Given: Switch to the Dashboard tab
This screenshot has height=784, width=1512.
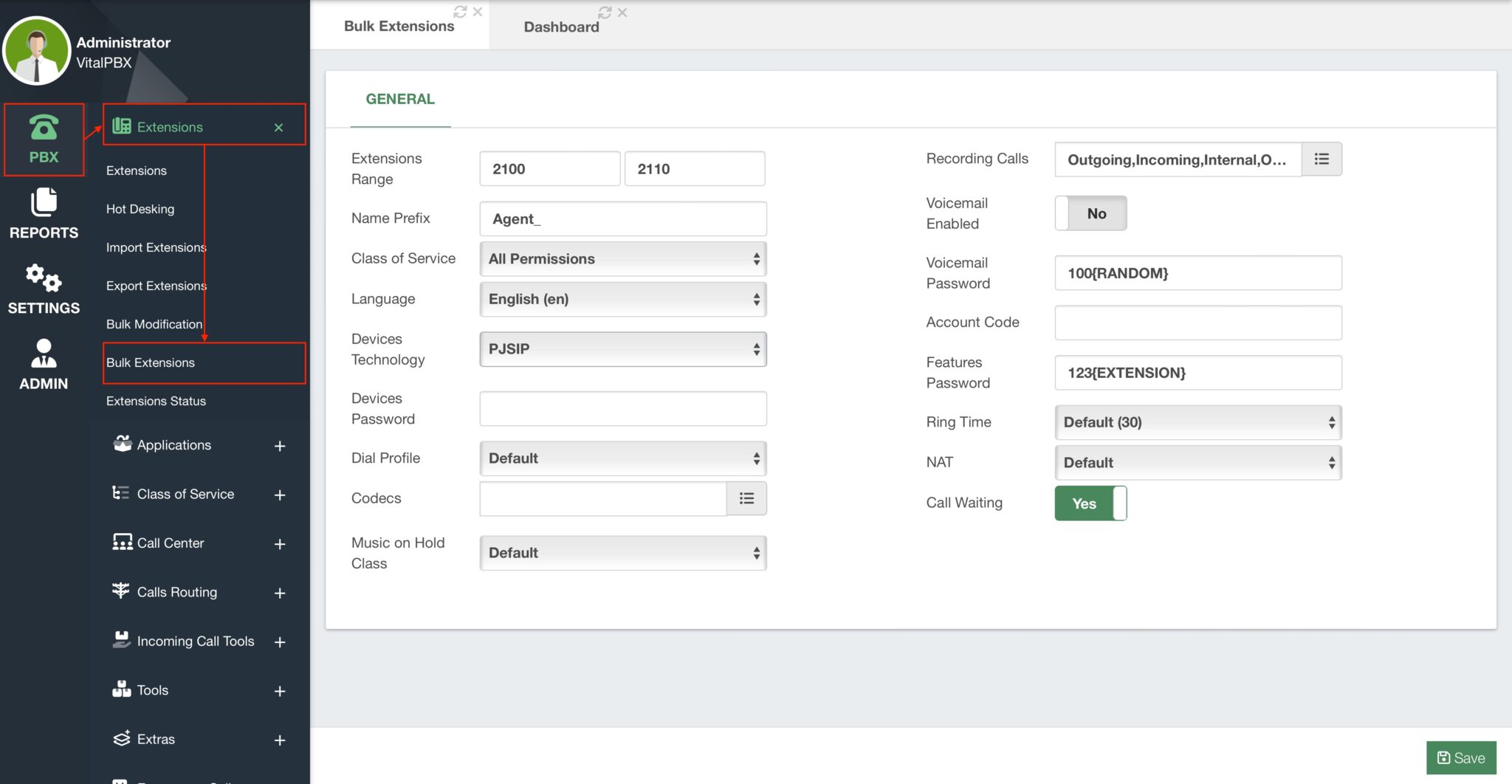Looking at the screenshot, I should pyautogui.click(x=561, y=27).
